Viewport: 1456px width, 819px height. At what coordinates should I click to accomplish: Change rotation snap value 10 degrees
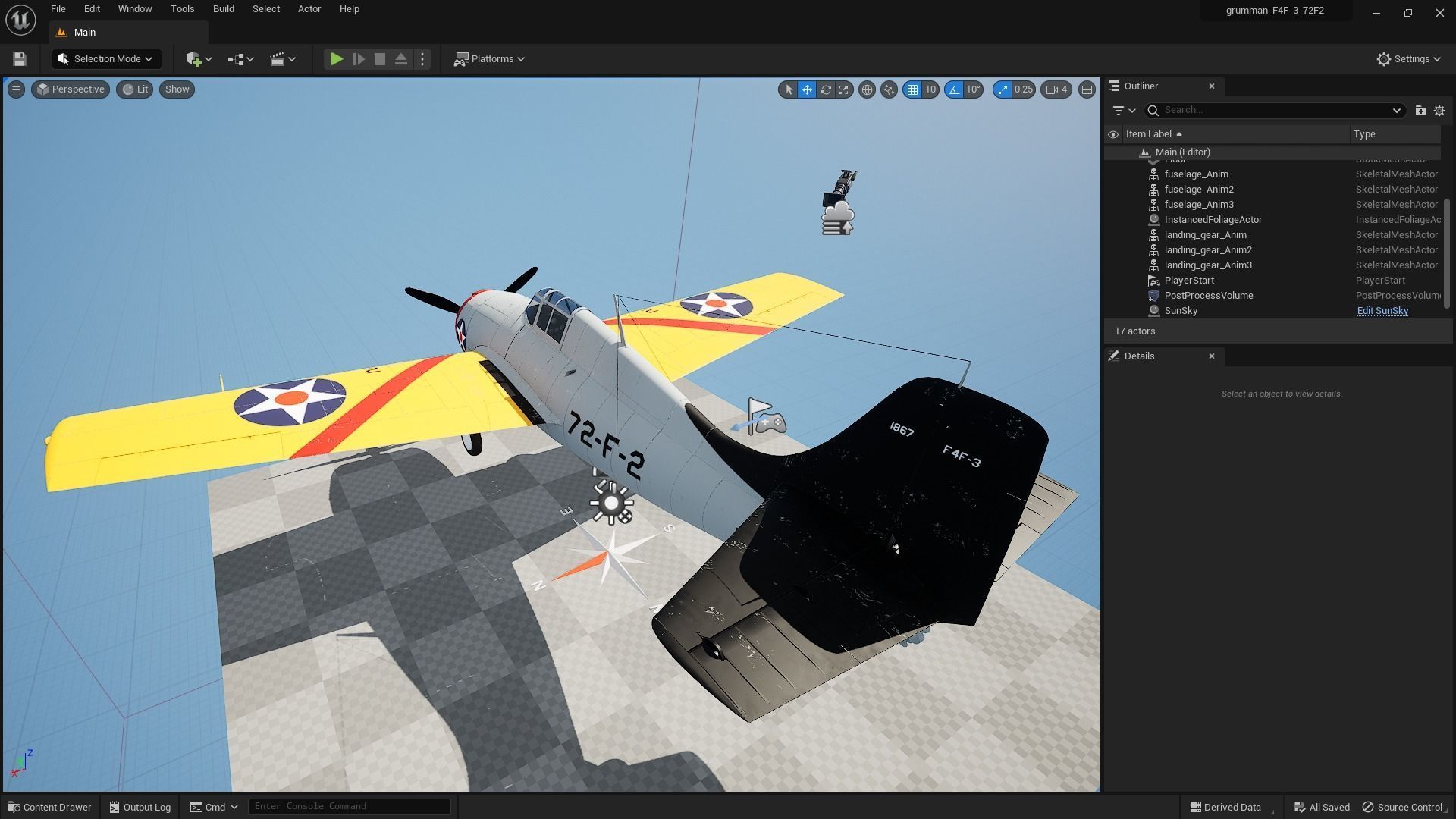tap(974, 89)
